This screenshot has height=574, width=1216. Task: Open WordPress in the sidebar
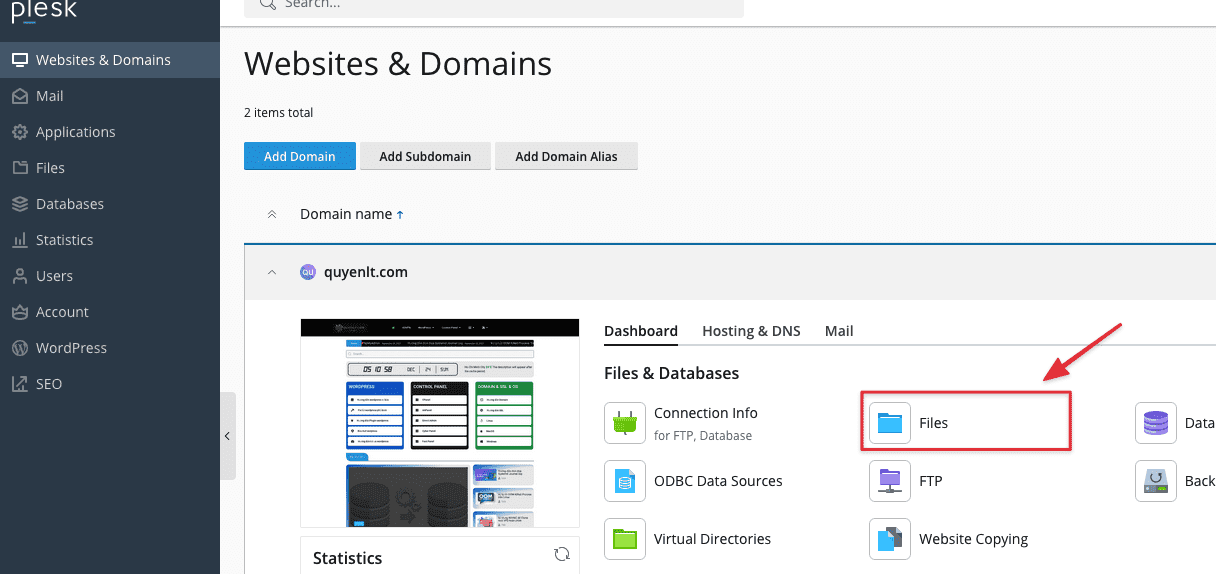(71, 348)
